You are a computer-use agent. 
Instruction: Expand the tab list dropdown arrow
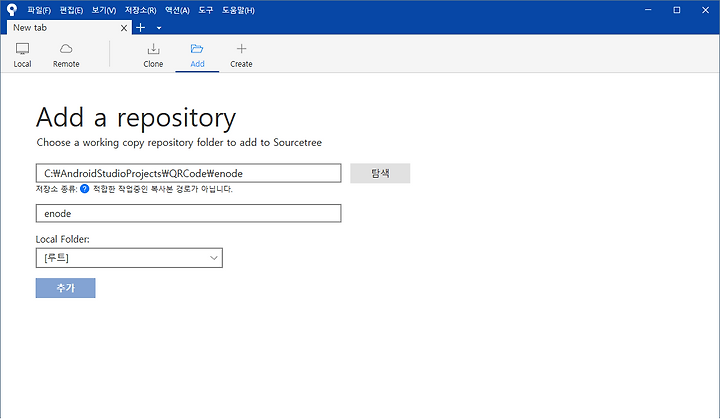click(159, 28)
